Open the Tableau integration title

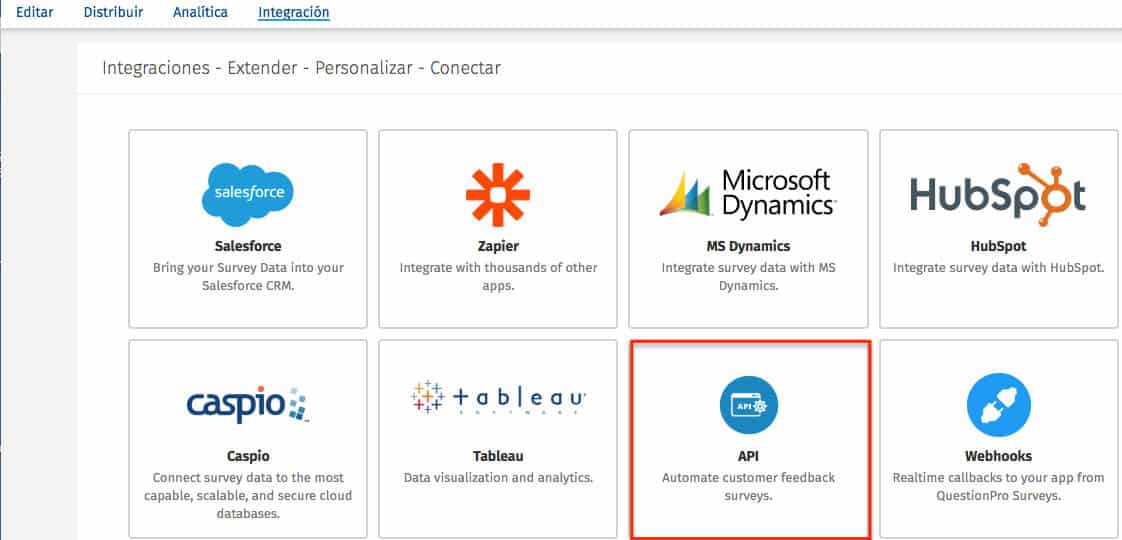498,456
